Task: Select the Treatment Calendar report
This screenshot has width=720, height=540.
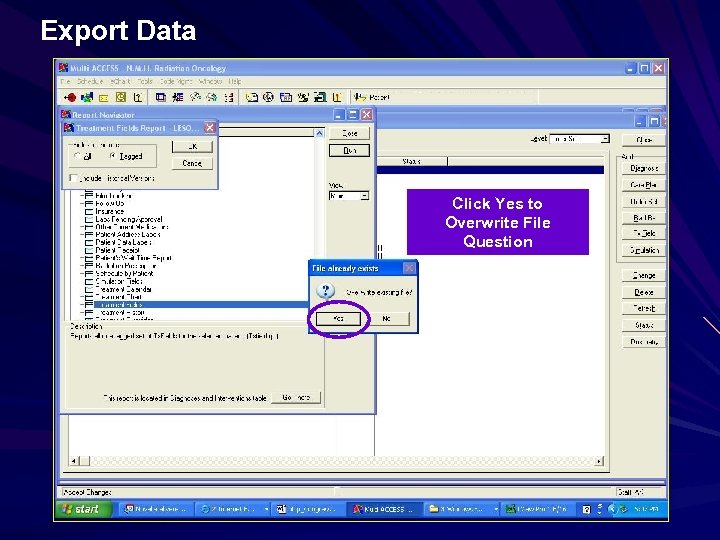Action: (x=123, y=289)
